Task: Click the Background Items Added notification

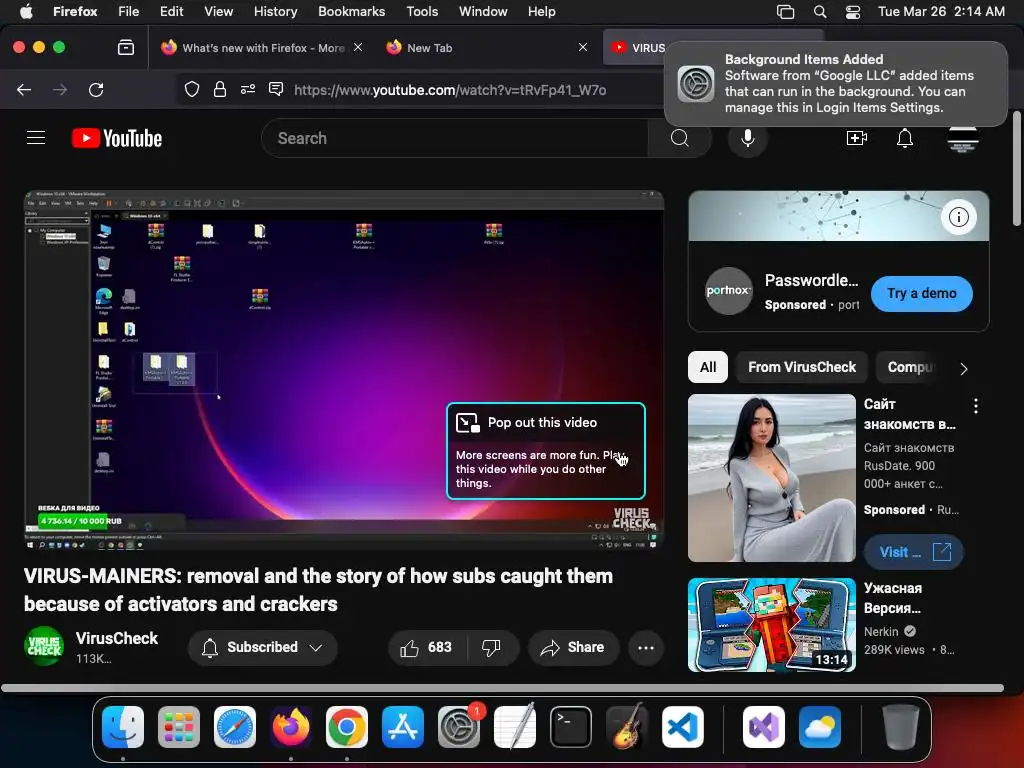Action: pos(835,84)
